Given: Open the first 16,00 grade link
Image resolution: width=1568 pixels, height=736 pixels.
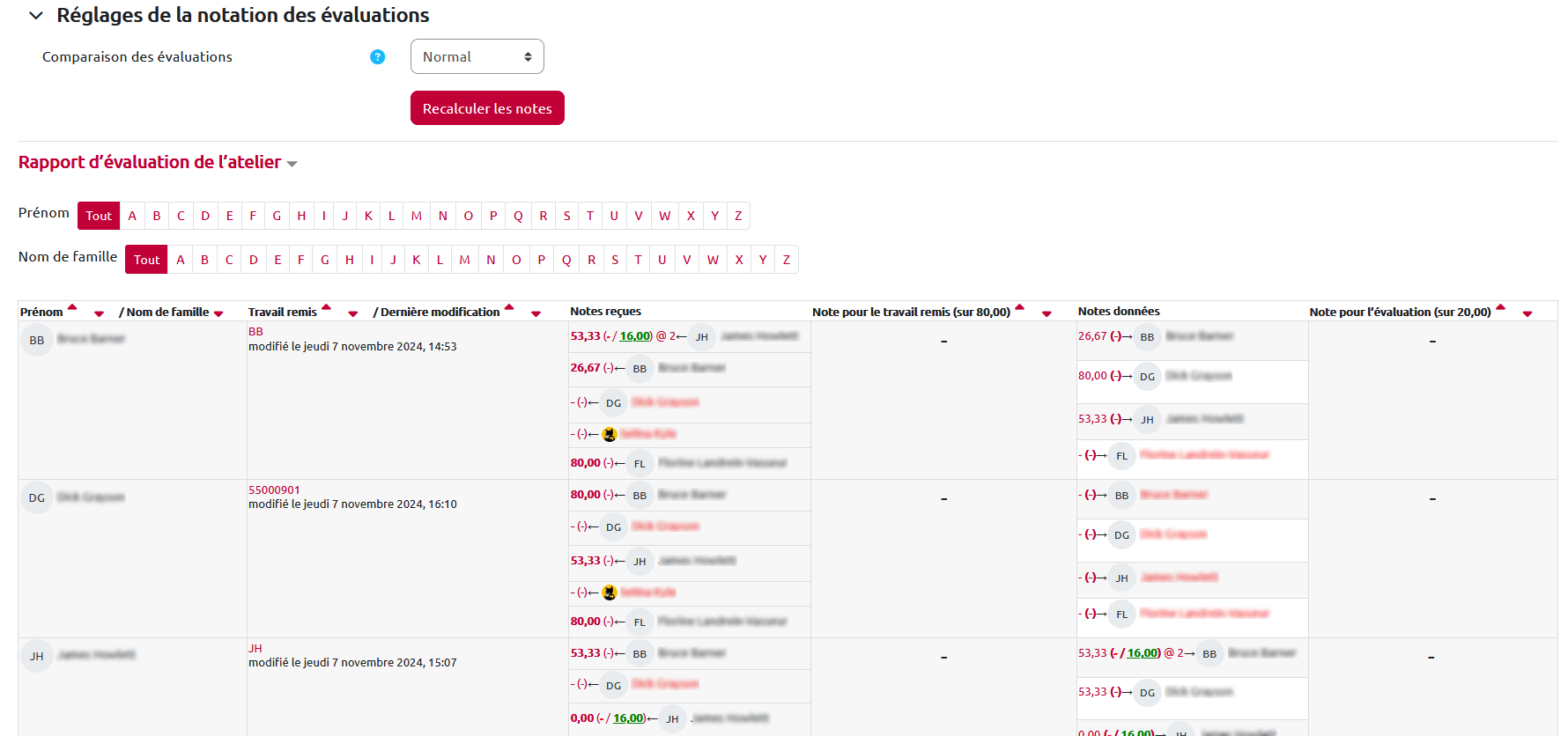Looking at the screenshot, I should (x=634, y=336).
